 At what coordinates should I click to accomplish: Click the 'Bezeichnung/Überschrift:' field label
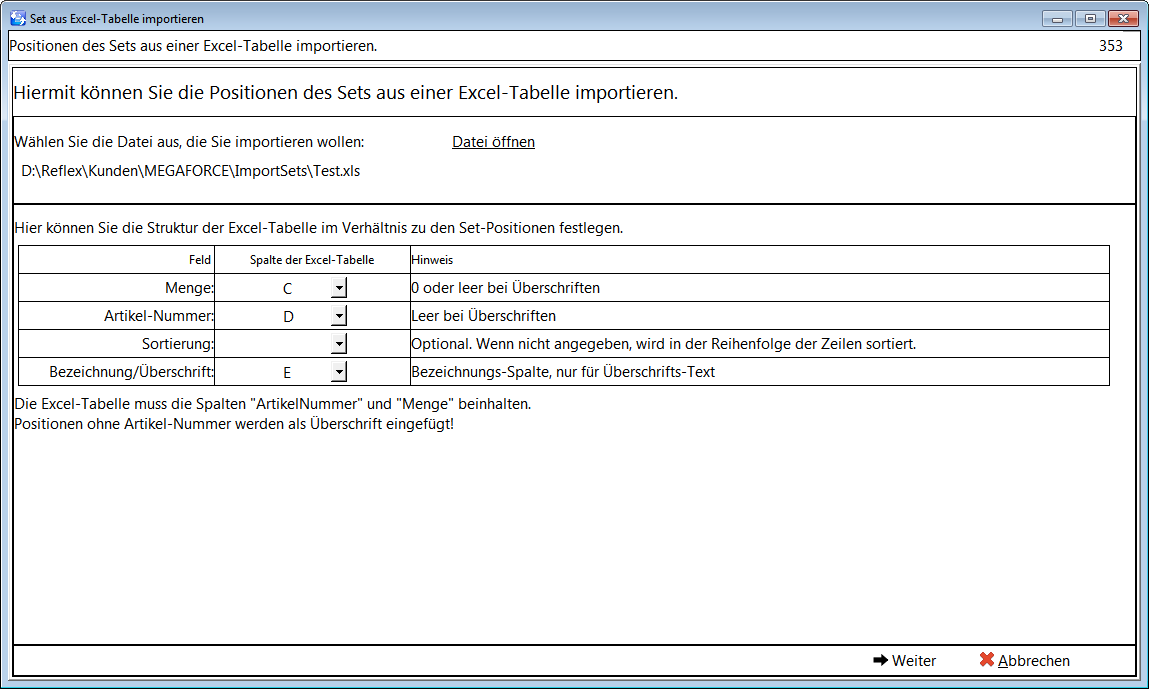click(x=132, y=372)
